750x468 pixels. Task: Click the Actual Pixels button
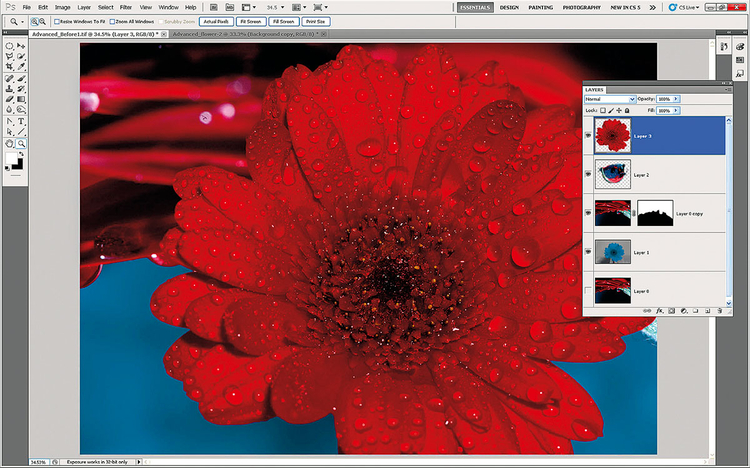pyautogui.click(x=216, y=22)
